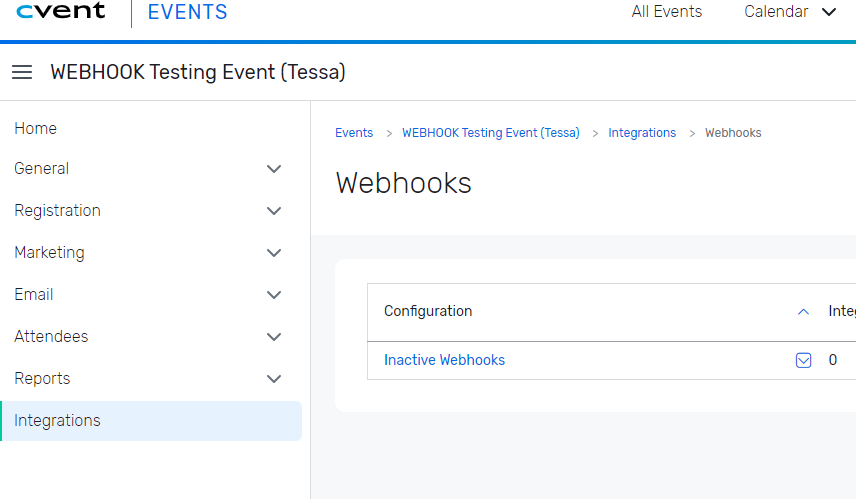The width and height of the screenshot is (856, 499).
Task: Open the Calendar dropdown in header
Action: click(790, 11)
